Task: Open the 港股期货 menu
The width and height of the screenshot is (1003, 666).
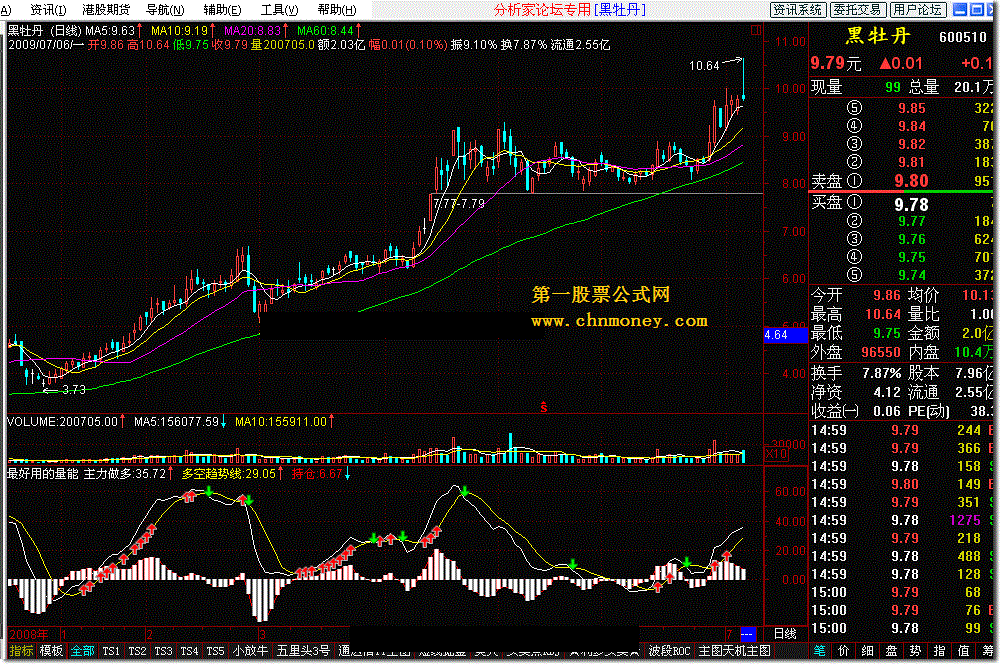Action: coord(106,10)
